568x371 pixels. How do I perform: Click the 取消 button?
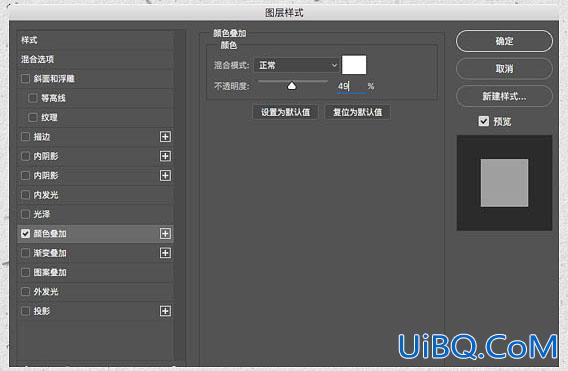click(x=504, y=68)
